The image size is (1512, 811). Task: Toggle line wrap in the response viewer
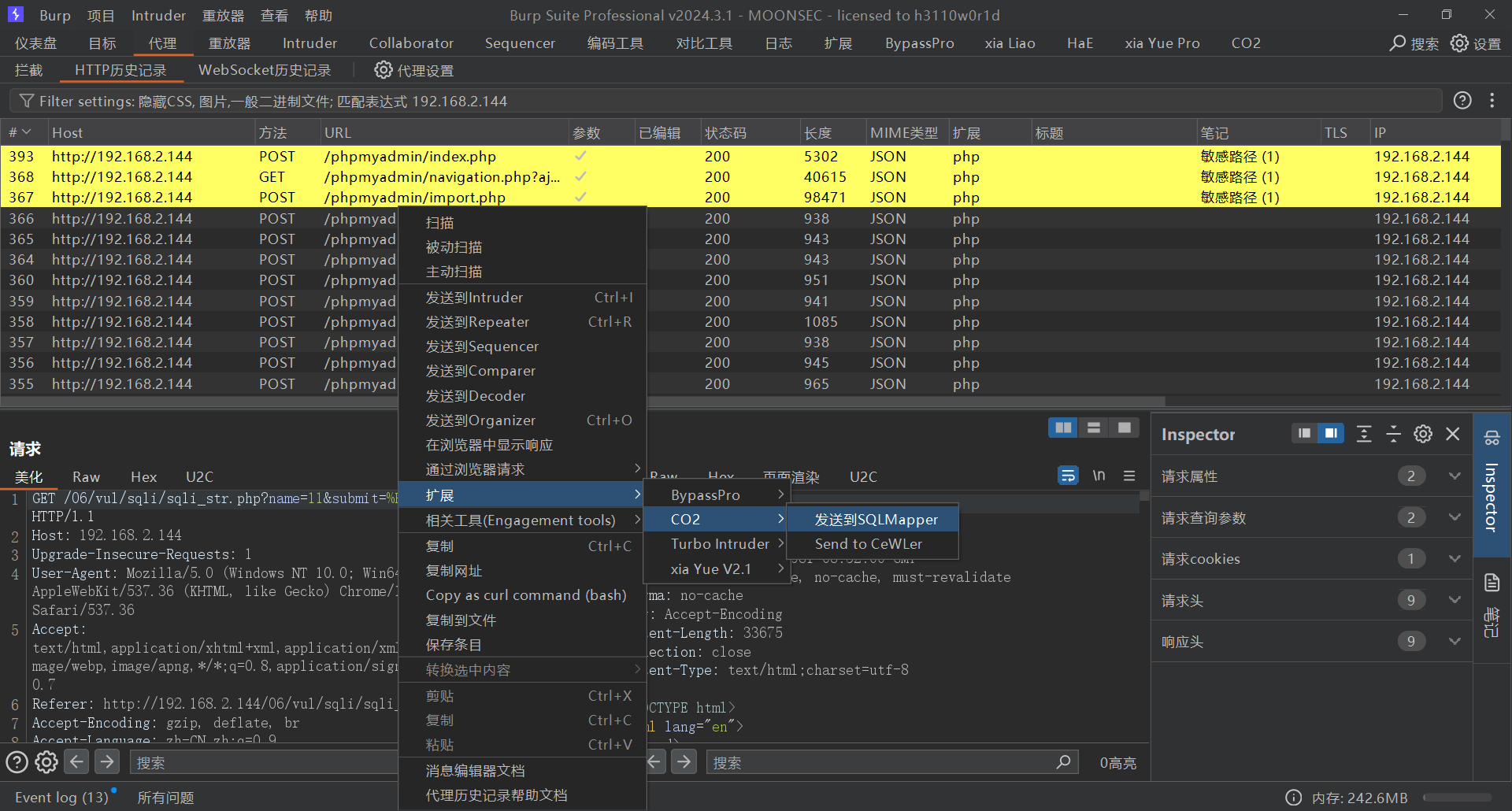[x=1068, y=476]
